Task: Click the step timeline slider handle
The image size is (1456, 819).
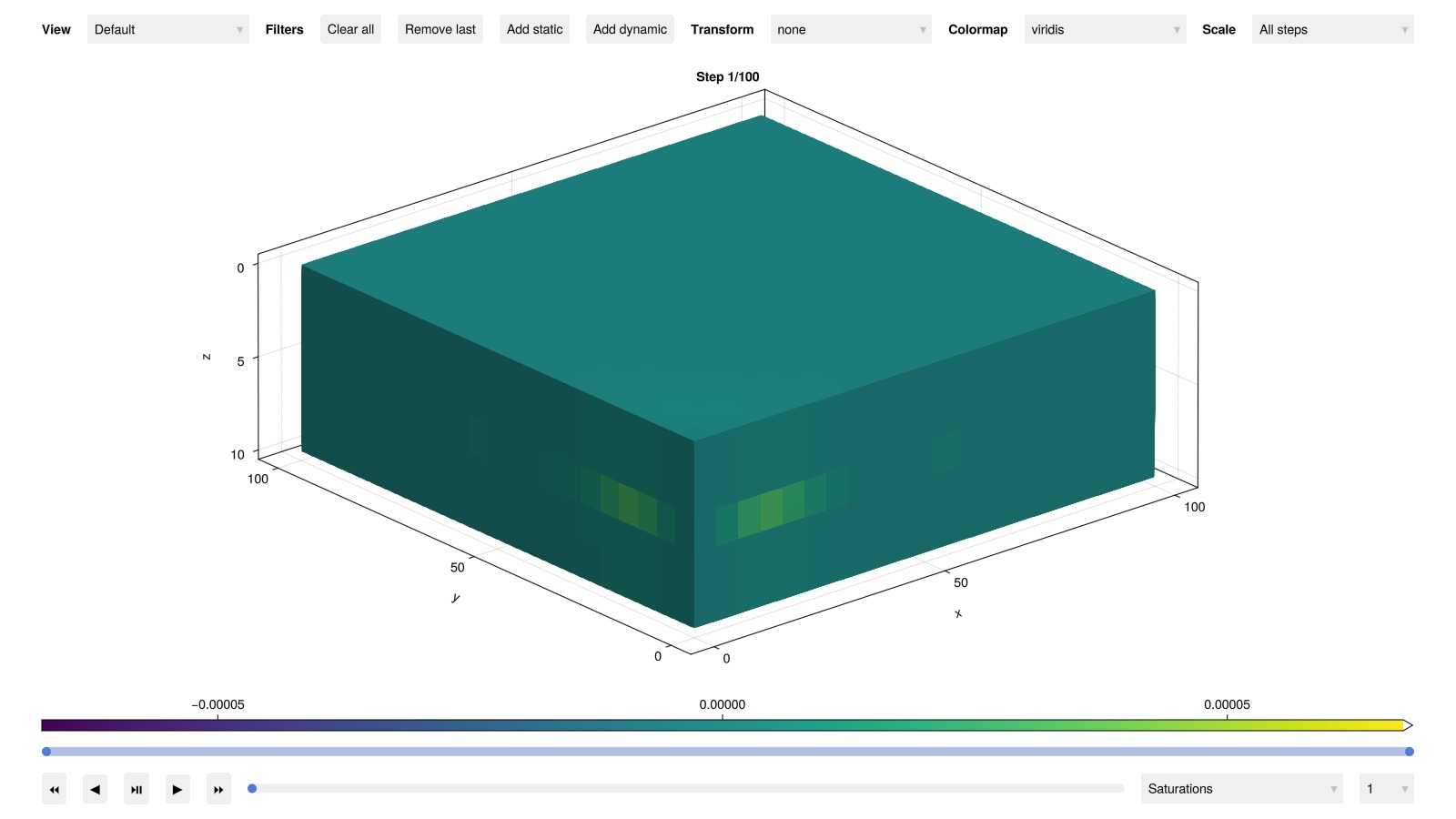Action: tap(252, 789)
